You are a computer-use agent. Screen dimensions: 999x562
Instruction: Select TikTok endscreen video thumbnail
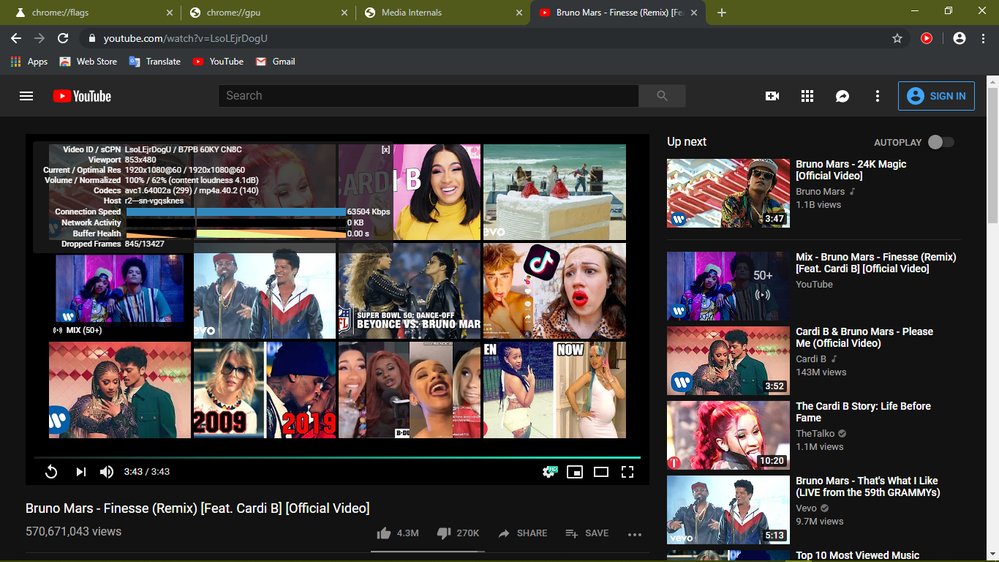pyautogui.click(x=554, y=290)
